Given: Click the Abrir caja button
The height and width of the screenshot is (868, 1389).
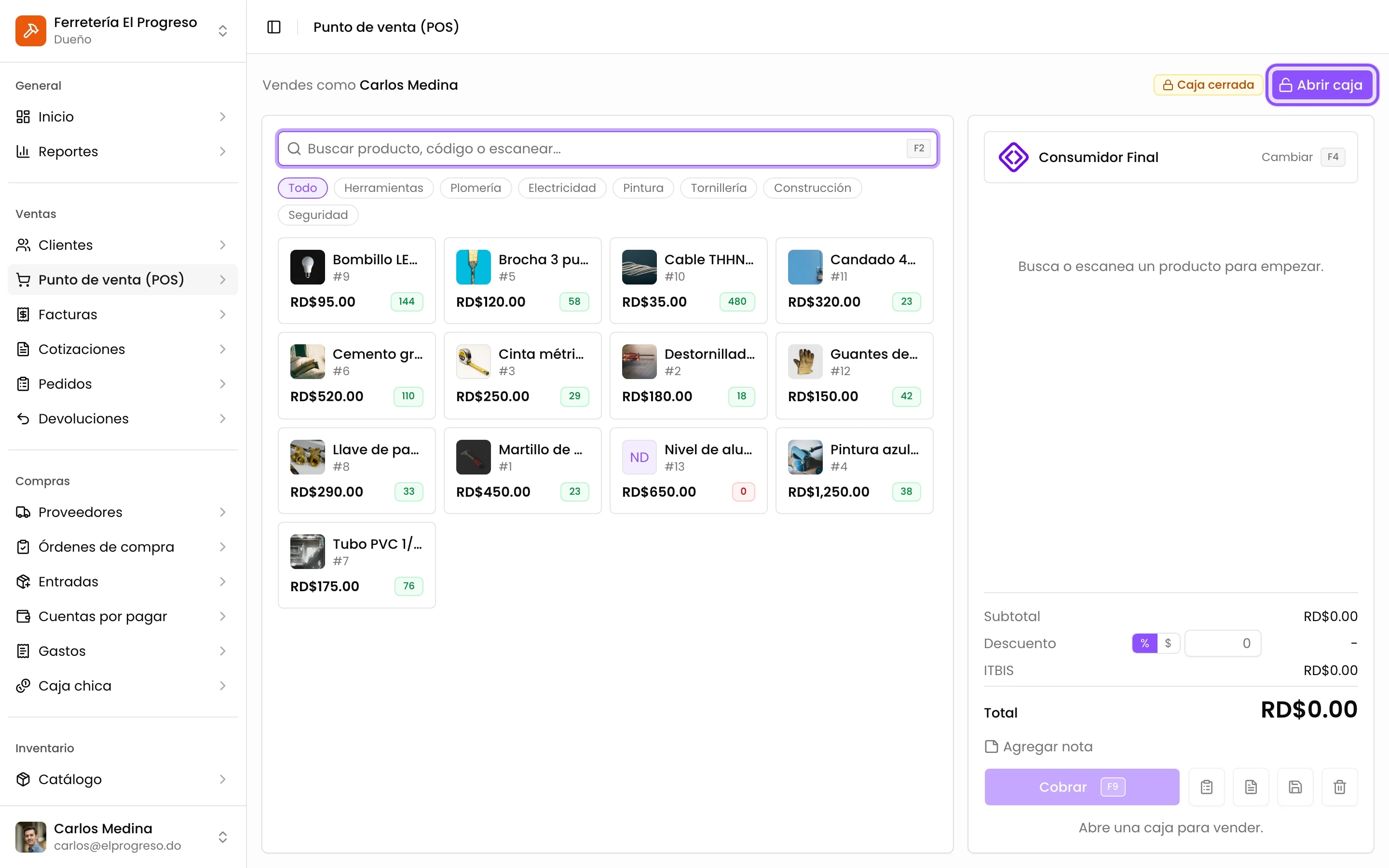Looking at the screenshot, I should 1322,85.
